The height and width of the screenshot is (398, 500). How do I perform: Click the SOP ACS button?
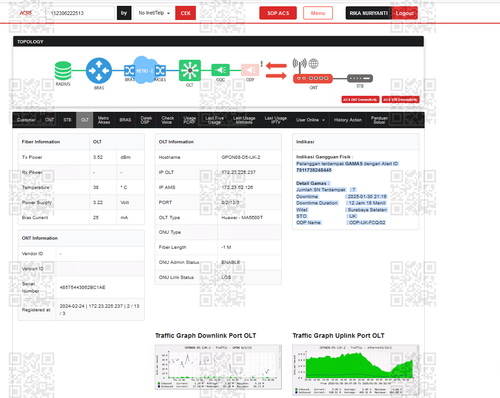(278, 13)
